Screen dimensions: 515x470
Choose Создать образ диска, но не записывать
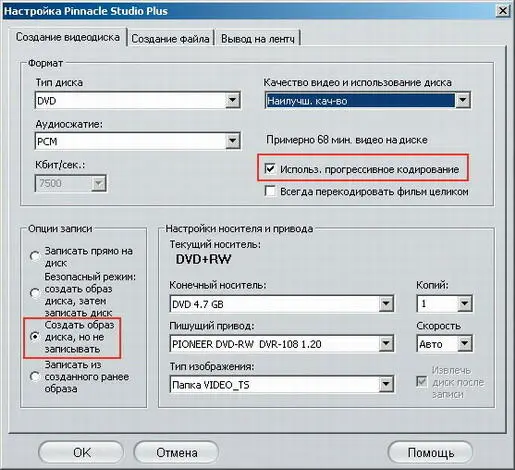tap(35, 337)
